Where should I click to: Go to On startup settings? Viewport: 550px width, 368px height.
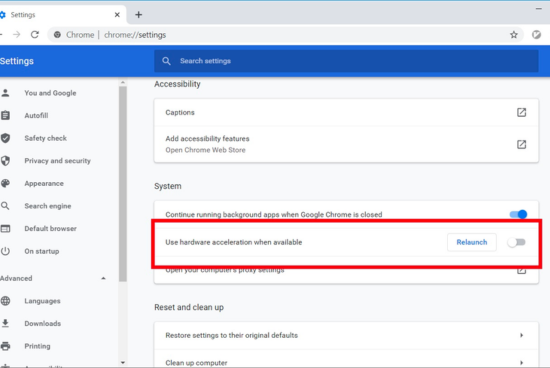point(42,251)
